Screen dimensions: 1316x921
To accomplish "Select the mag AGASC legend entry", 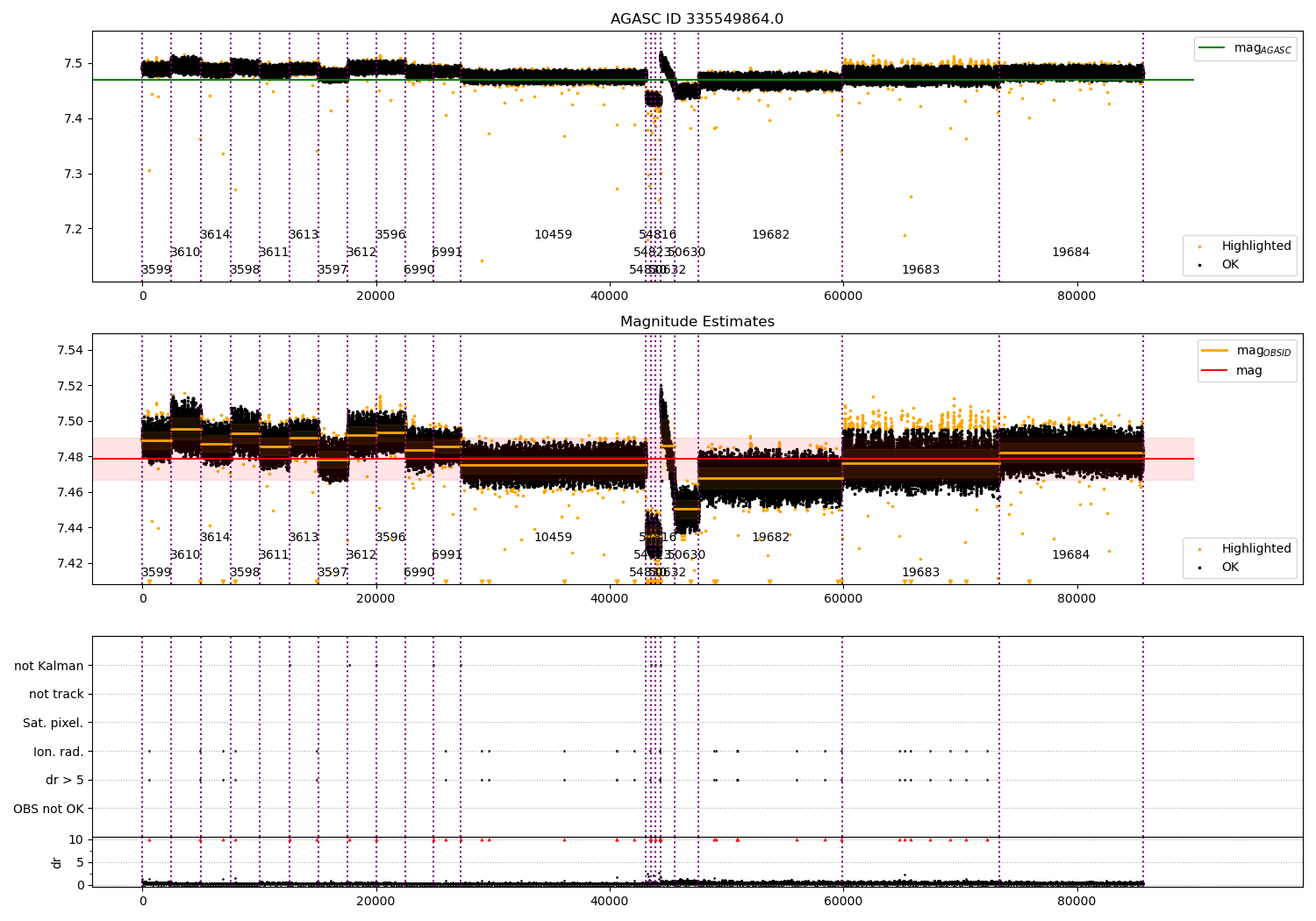I will tap(1262, 48).
